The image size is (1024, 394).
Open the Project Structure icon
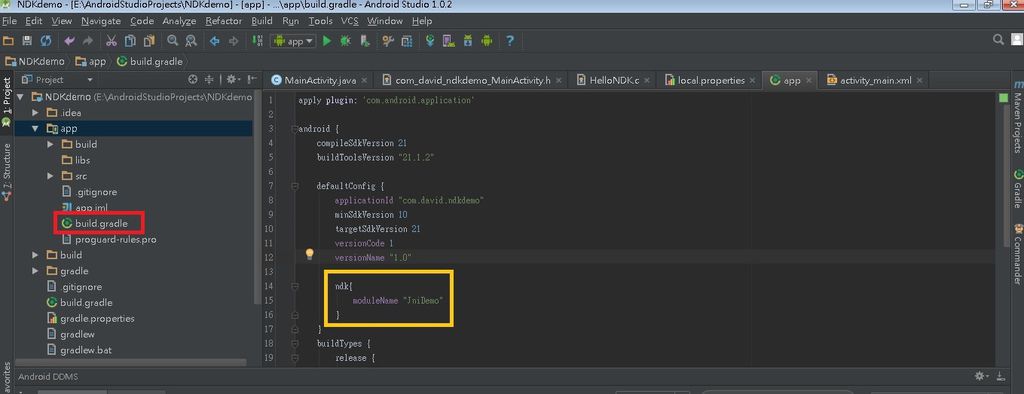(x=407, y=41)
